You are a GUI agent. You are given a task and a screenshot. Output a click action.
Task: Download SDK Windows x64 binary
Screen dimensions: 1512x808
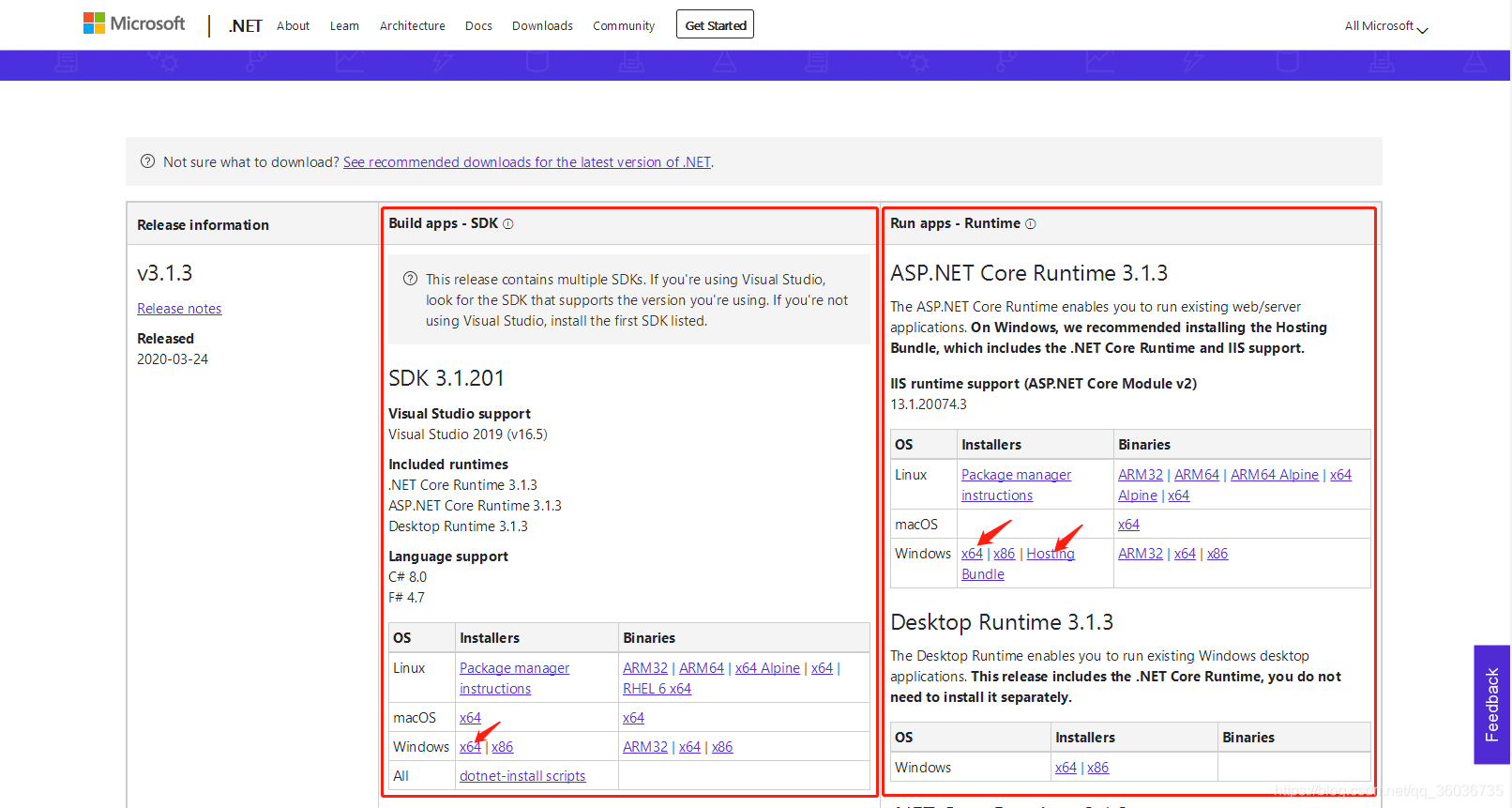689,747
